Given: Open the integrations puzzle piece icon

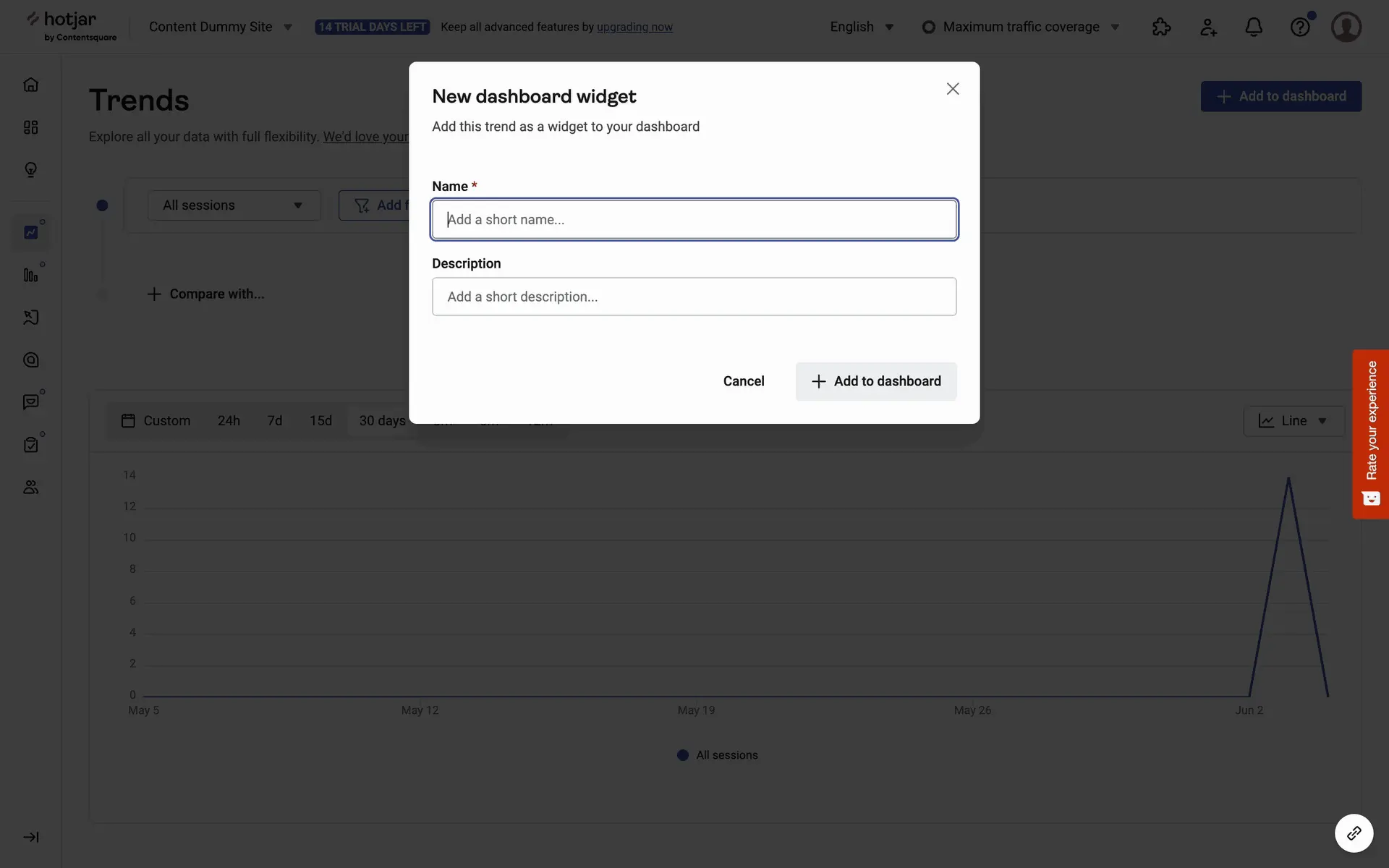Looking at the screenshot, I should [1161, 27].
